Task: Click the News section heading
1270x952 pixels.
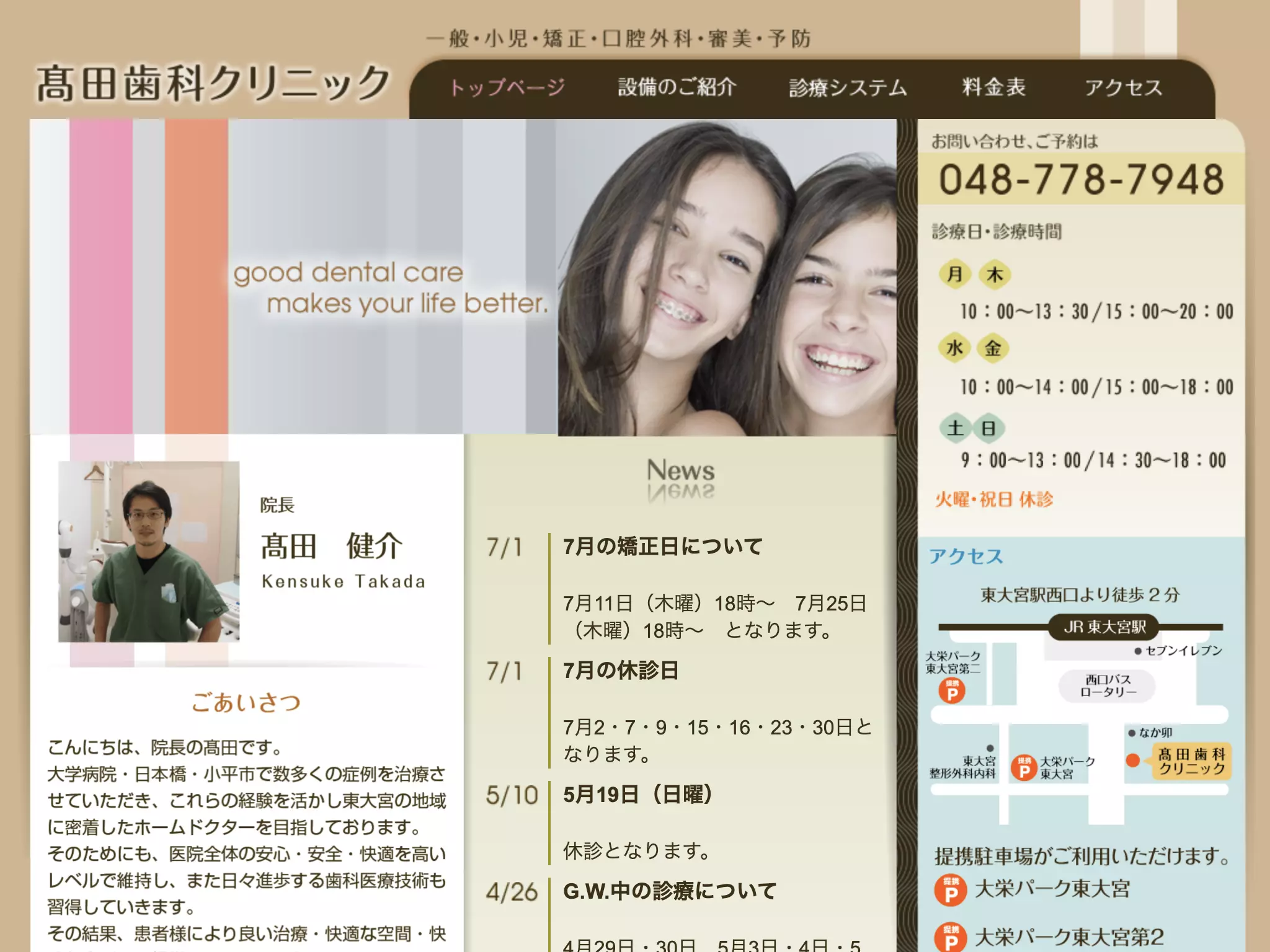Action: click(680, 470)
